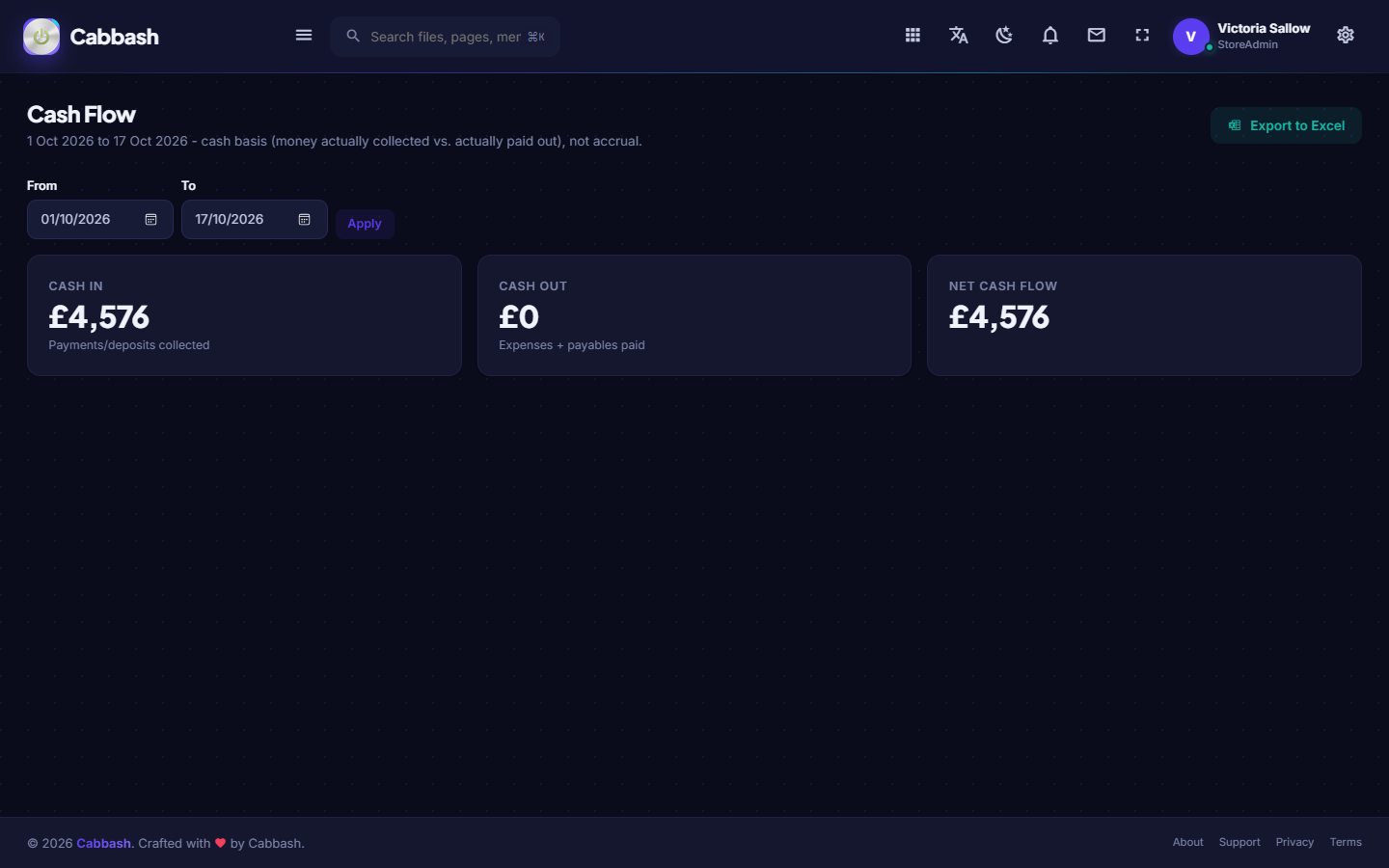
Task: Click the CASH OUT card label
Action: tap(532, 286)
